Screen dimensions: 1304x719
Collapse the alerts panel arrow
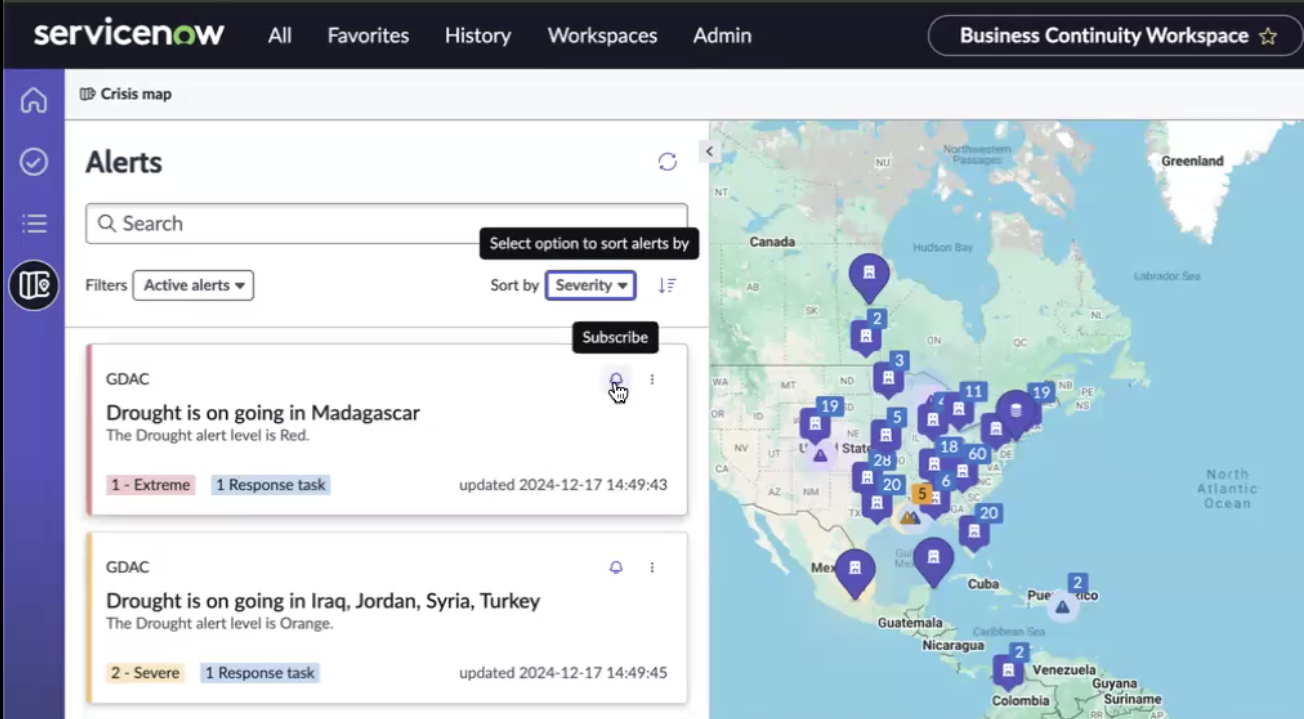click(x=709, y=151)
